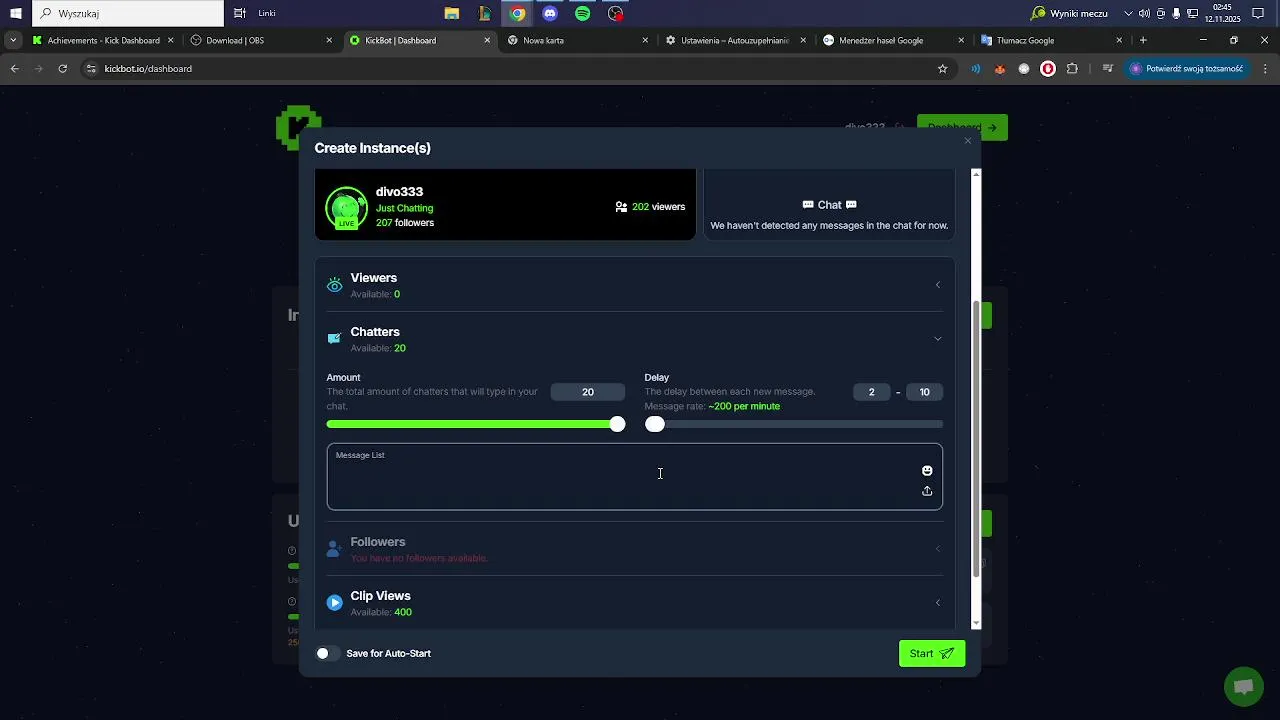The width and height of the screenshot is (1280, 720).
Task: Click the Delay slider handle
Action: 655,424
